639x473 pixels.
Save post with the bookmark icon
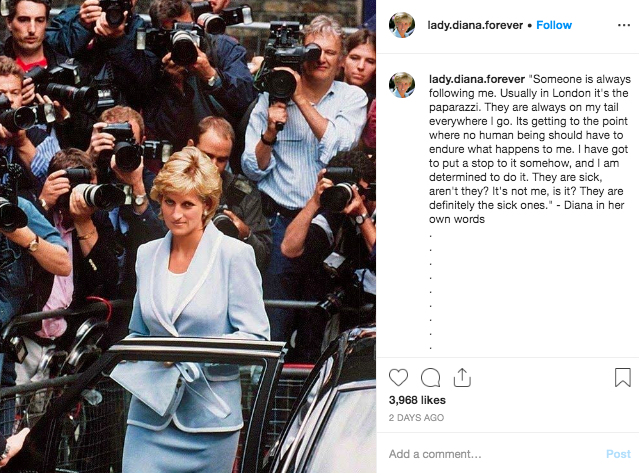[x=623, y=377]
